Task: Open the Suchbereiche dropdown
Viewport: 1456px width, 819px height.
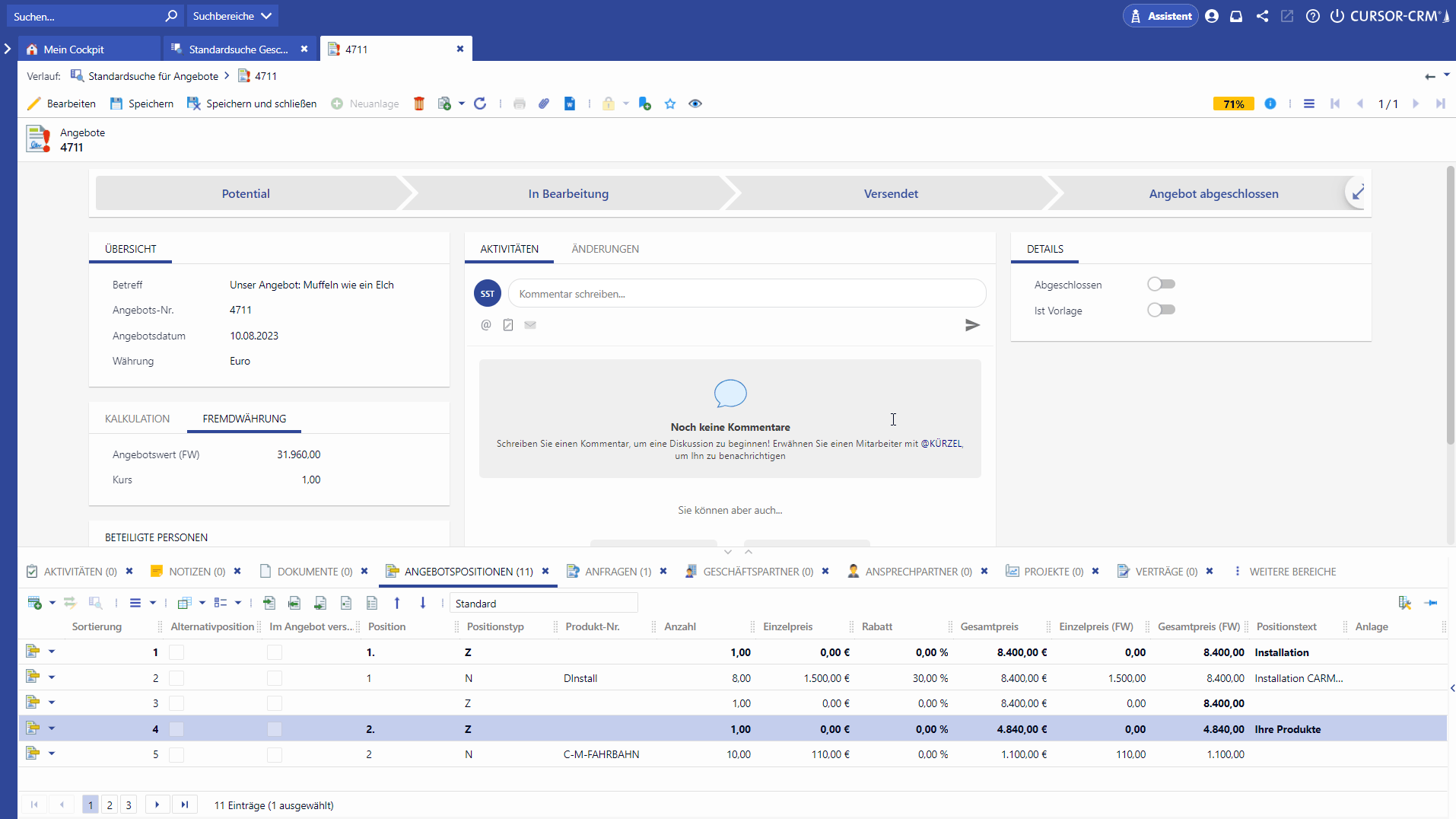Action: 232,16
